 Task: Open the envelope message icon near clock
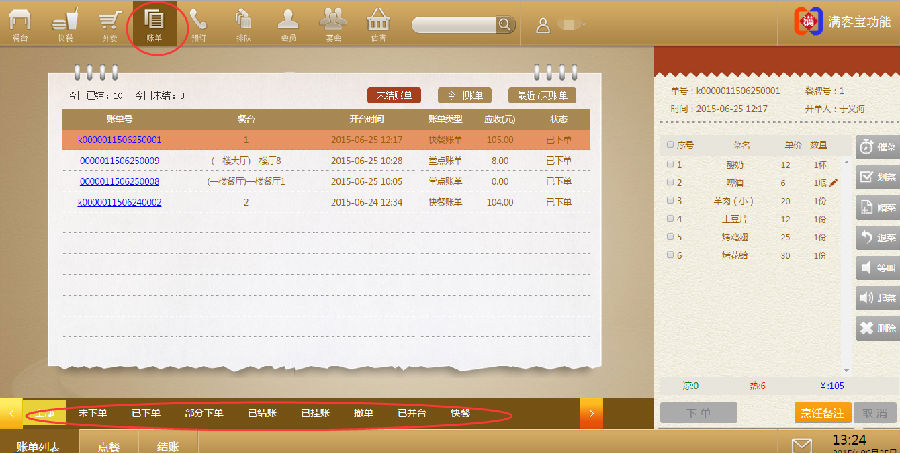point(802,444)
